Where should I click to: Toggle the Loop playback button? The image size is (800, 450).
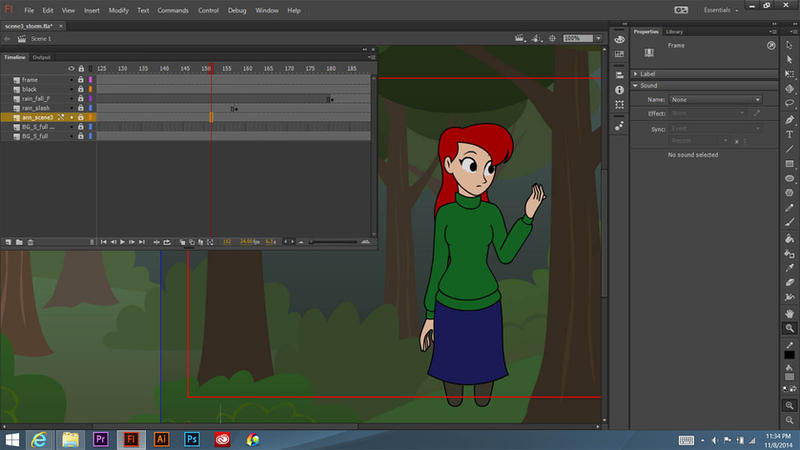click(167, 242)
